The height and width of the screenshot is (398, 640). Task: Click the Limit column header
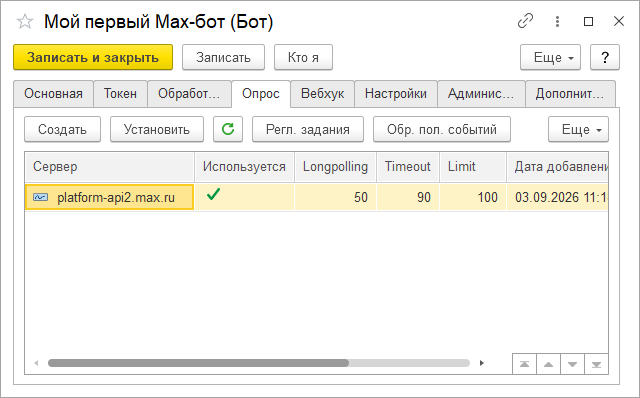[x=473, y=167]
